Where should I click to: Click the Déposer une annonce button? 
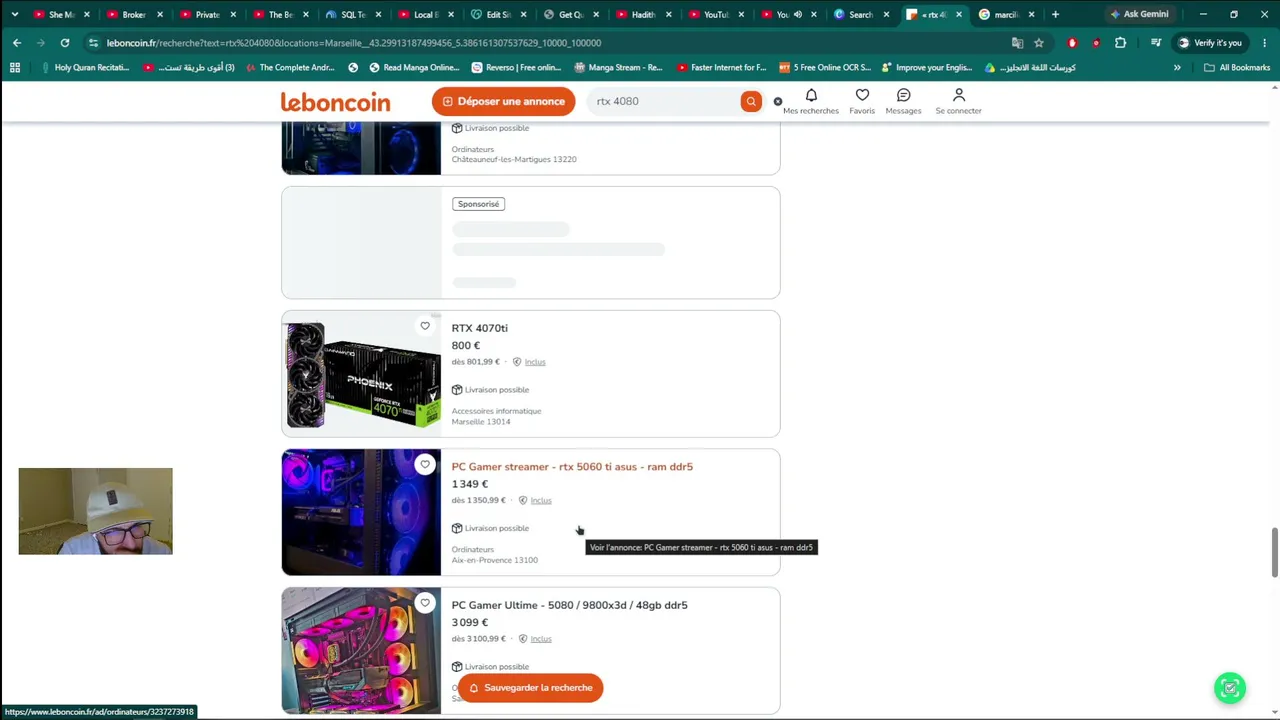504,101
